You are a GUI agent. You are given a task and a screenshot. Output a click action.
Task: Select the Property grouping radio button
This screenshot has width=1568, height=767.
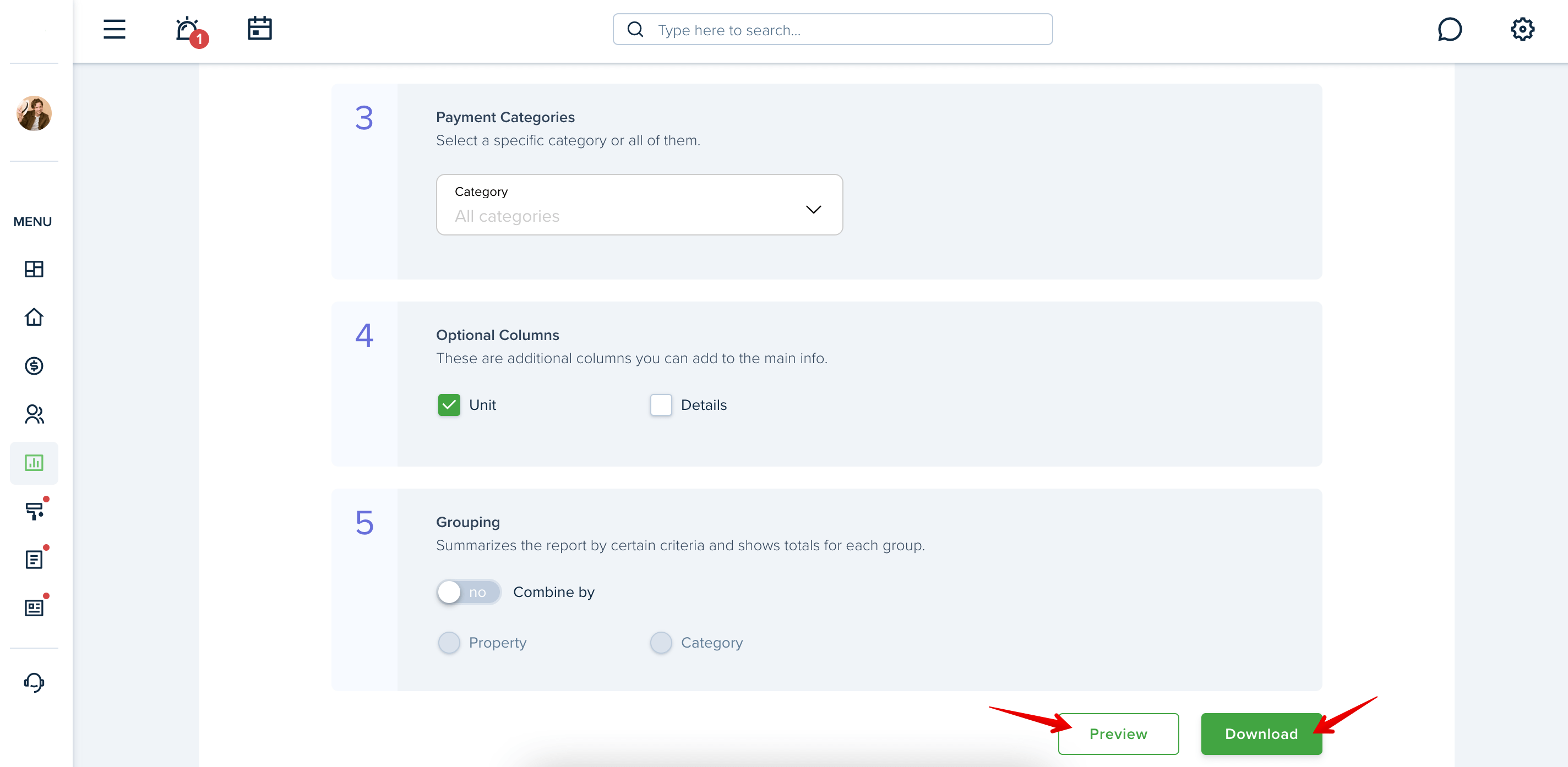coord(449,643)
